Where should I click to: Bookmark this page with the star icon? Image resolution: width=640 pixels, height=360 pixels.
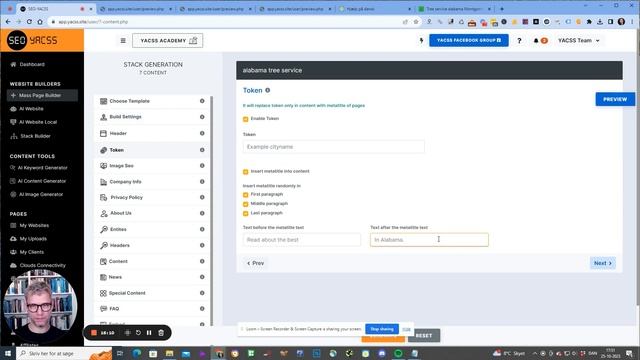(x=416, y=22)
